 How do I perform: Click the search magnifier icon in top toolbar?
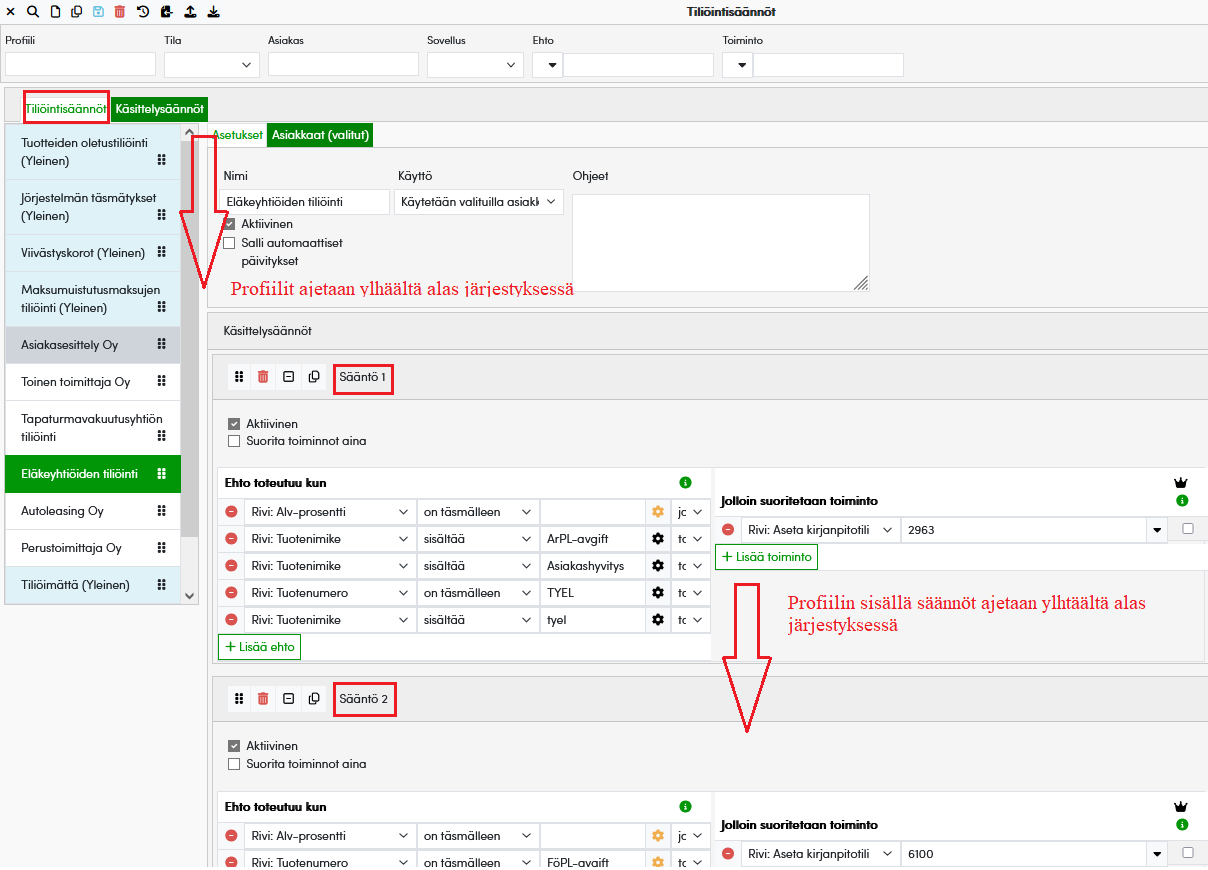[x=32, y=12]
